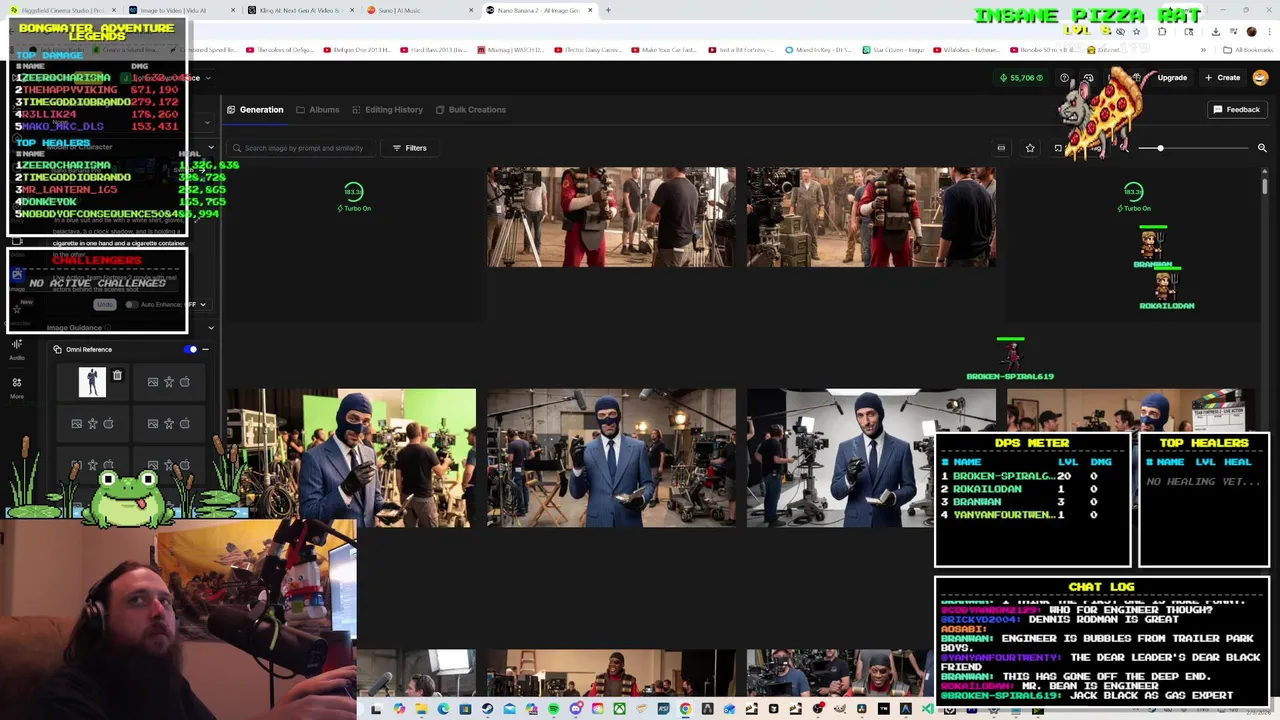Open the More section in left sidebar
Viewport: 1280px width, 720px height.
[x=17, y=387]
